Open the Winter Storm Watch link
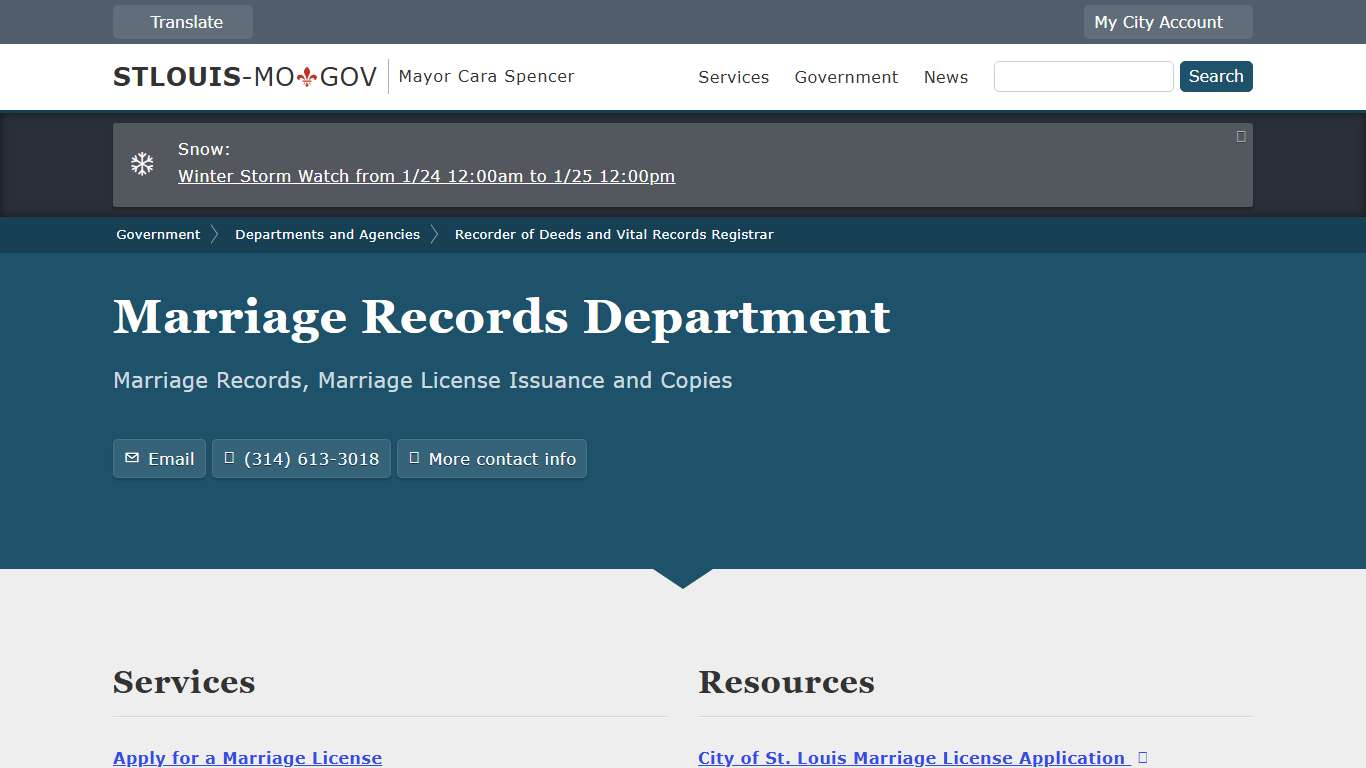 426,176
